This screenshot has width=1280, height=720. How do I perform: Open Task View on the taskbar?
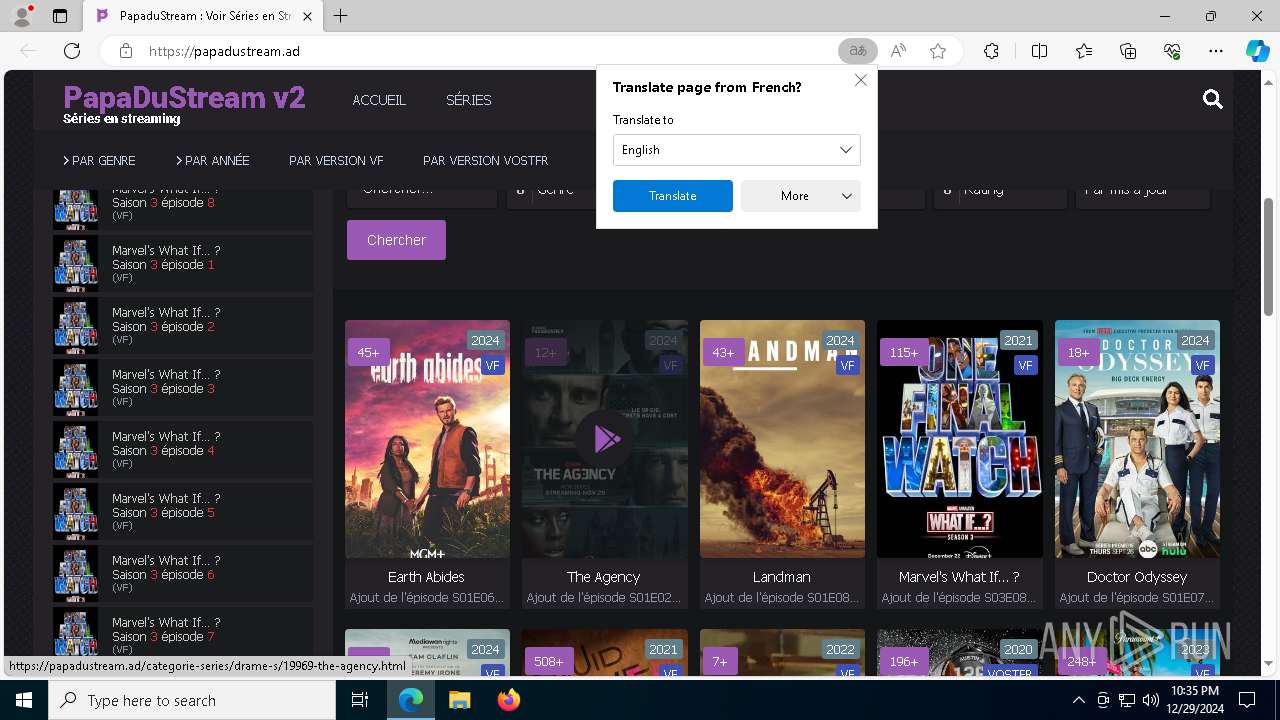360,700
